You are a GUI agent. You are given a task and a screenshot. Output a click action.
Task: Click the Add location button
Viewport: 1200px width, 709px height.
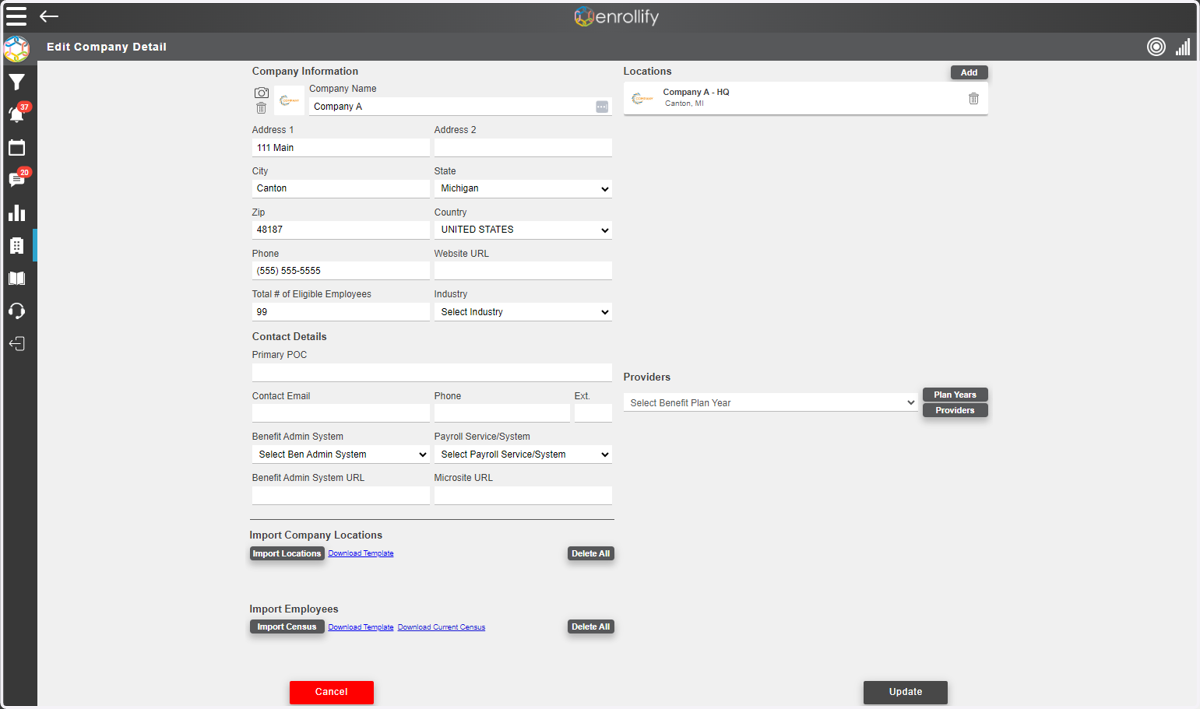969,72
